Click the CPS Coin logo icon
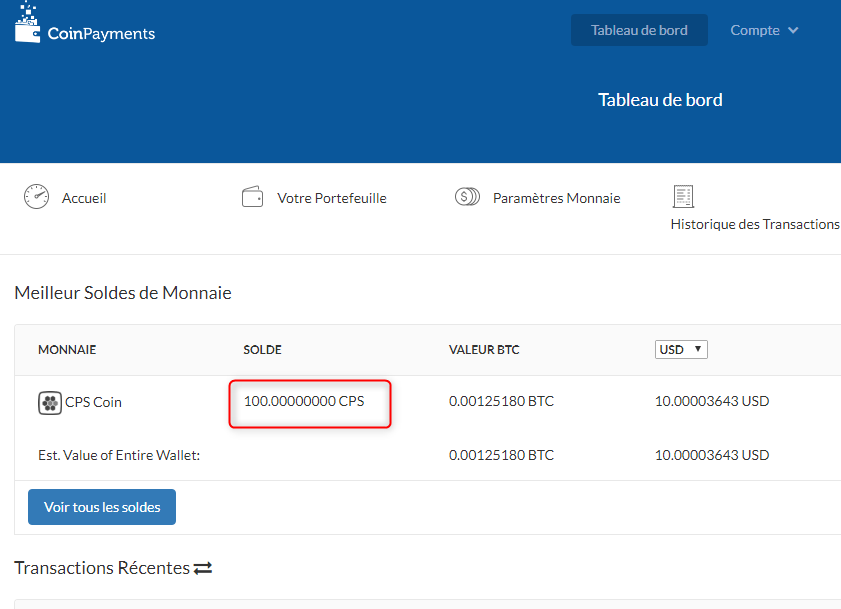Screen dimensions: 841x609 point(50,403)
